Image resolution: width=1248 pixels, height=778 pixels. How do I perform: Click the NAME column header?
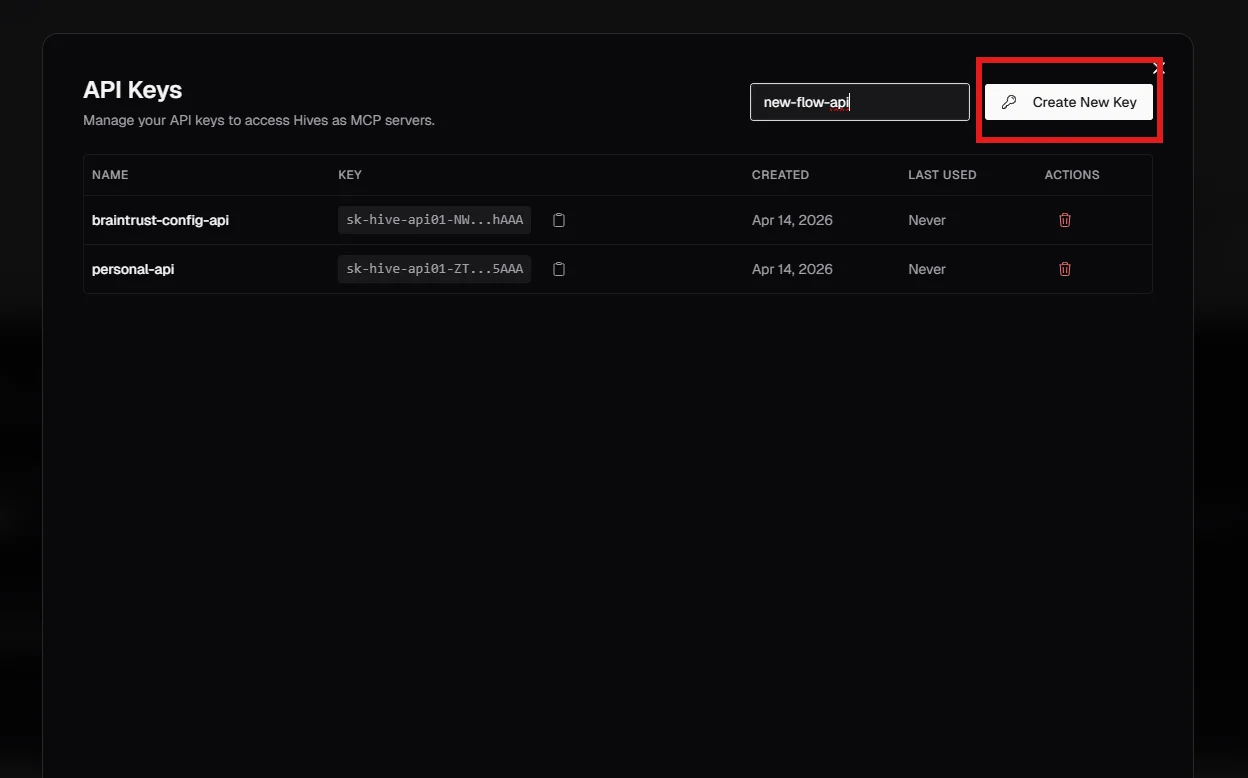pyautogui.click(x=110, y=175)
